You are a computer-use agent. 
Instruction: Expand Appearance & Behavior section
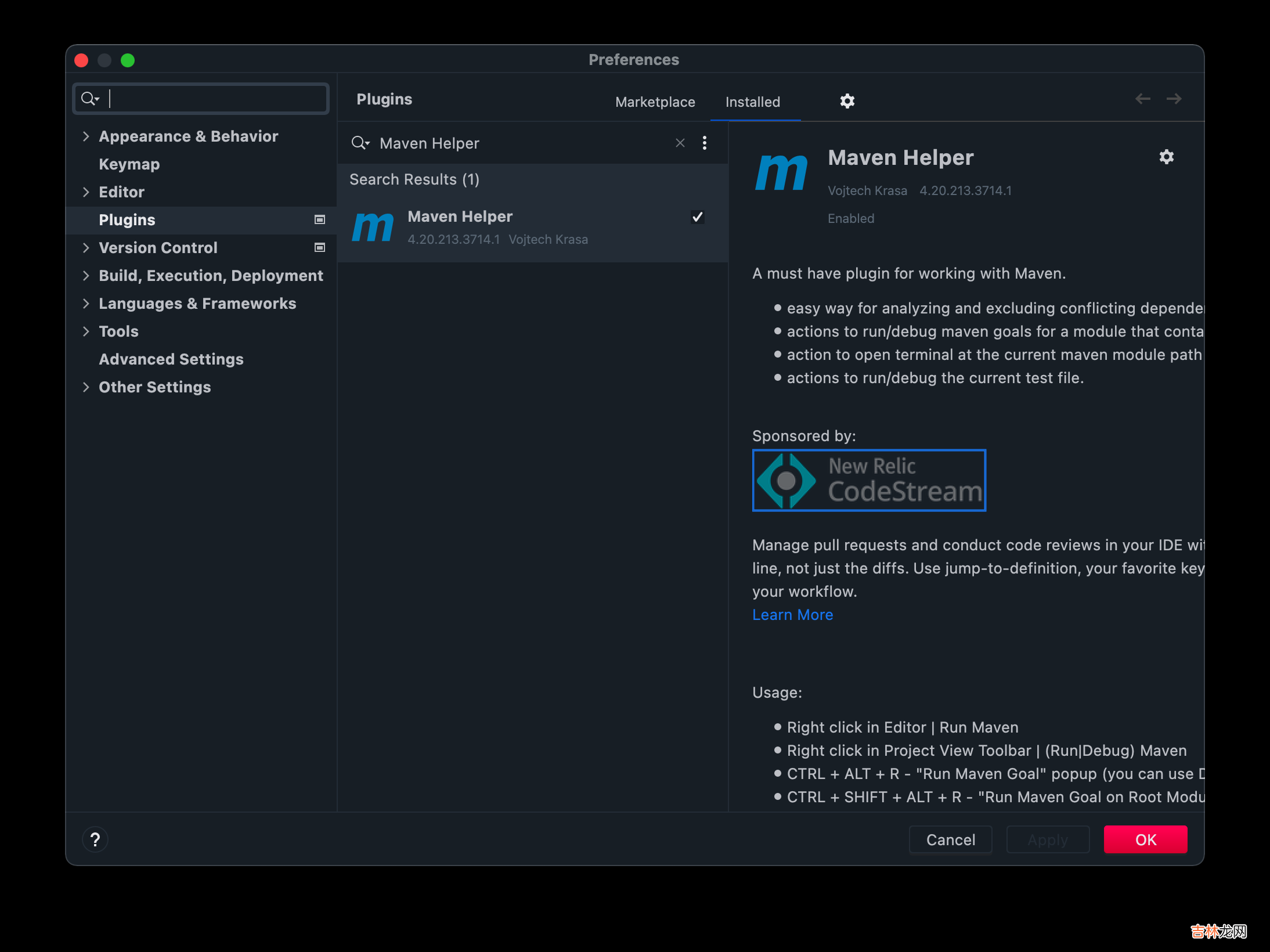(x=86, y=136)
